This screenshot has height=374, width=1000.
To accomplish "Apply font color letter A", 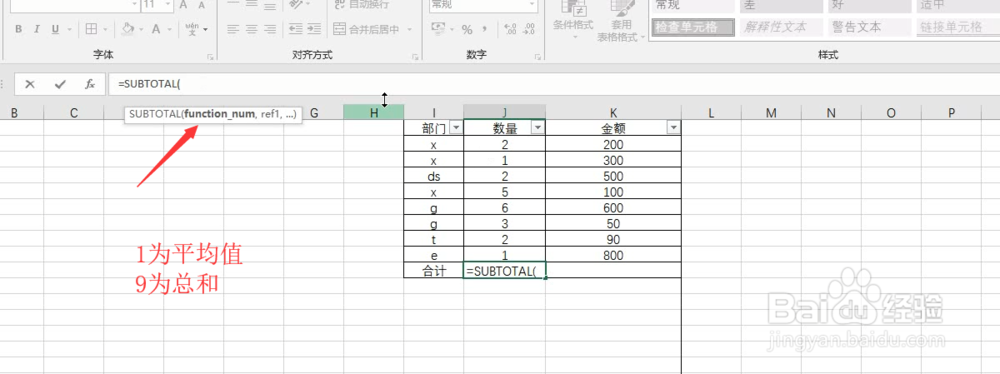I will pos(156,29).
